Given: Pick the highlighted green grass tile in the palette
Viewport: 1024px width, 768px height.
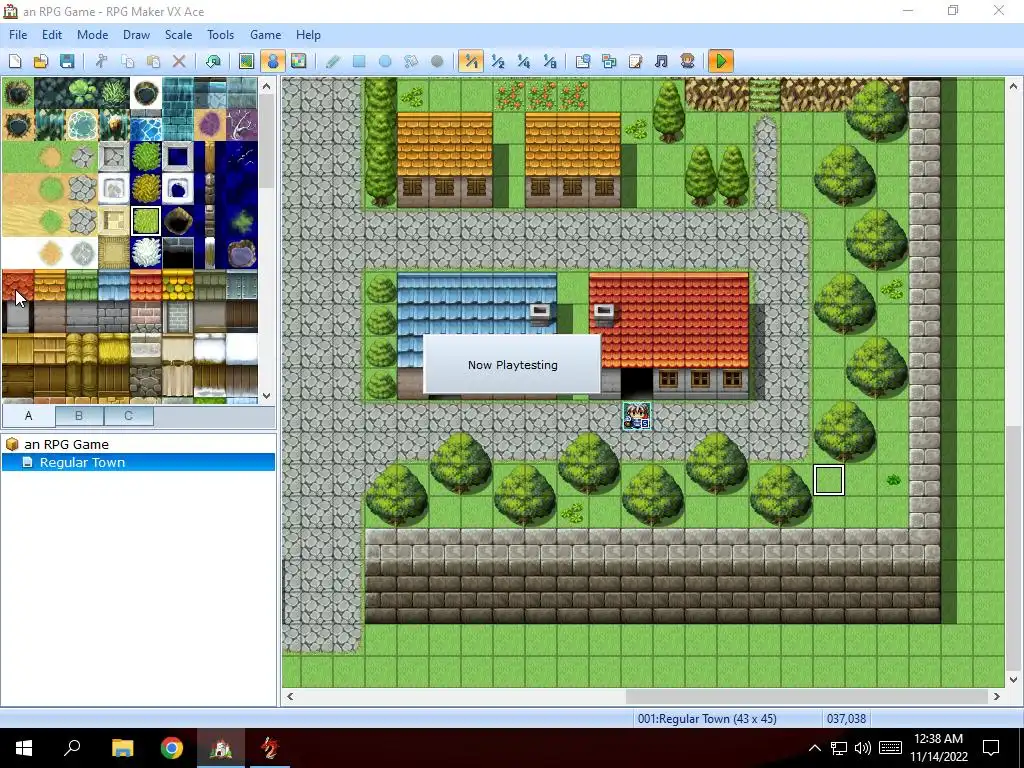Looking at the screenshot, I should (146, 221).
